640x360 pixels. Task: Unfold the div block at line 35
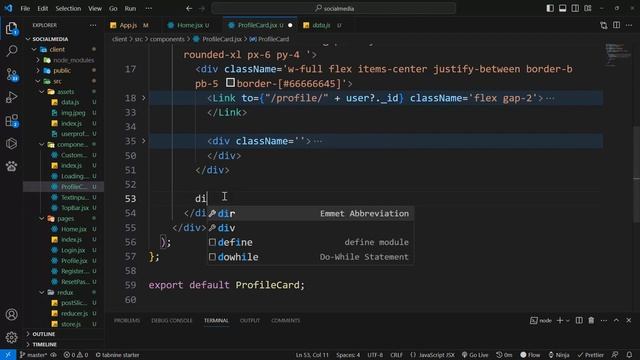tap(144, 141)
